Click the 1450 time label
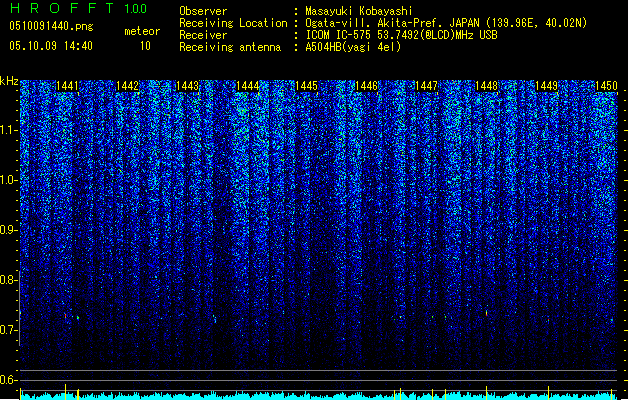This screenshot has height=400, width=629. pyautogui.click(x=606, y=86)
